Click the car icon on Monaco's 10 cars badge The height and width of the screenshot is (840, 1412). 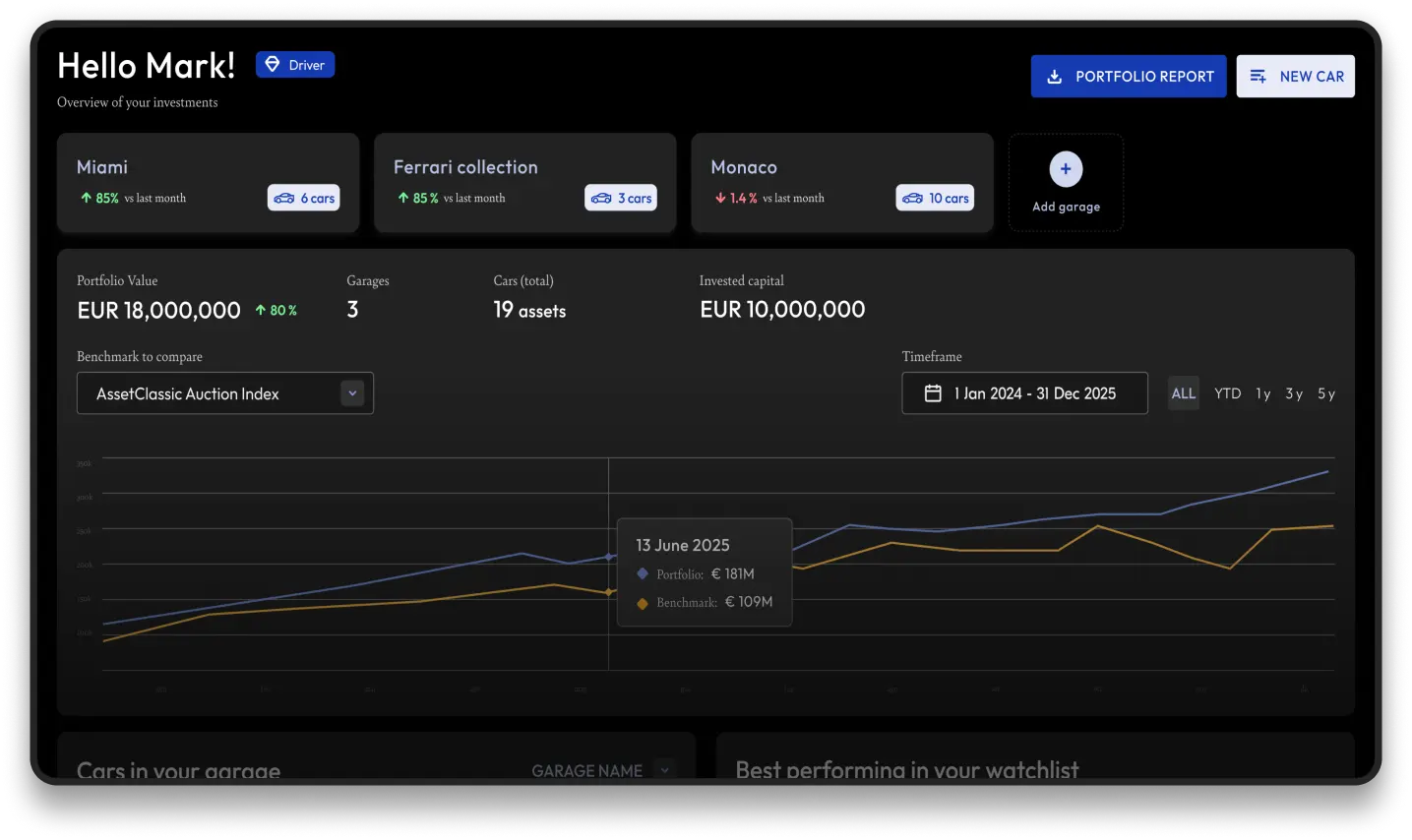click(910, 197)
